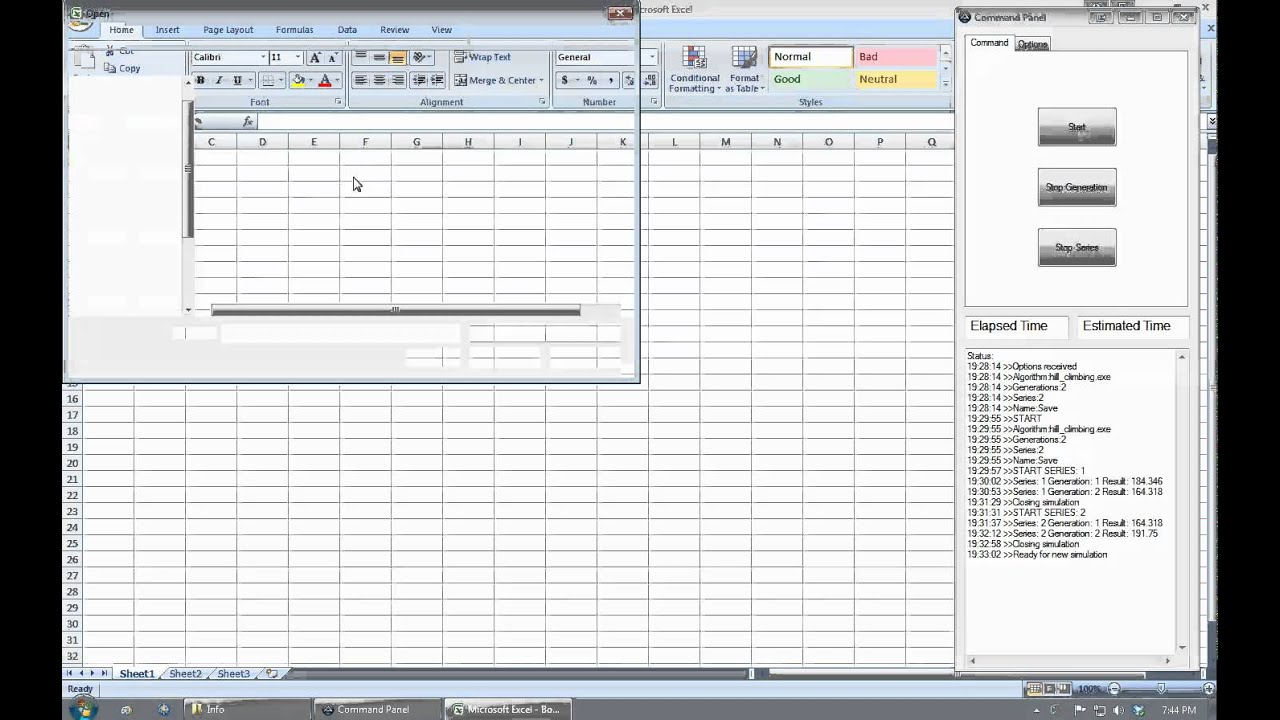Toggle Wrap Text for cells

(x=482, y=57)
